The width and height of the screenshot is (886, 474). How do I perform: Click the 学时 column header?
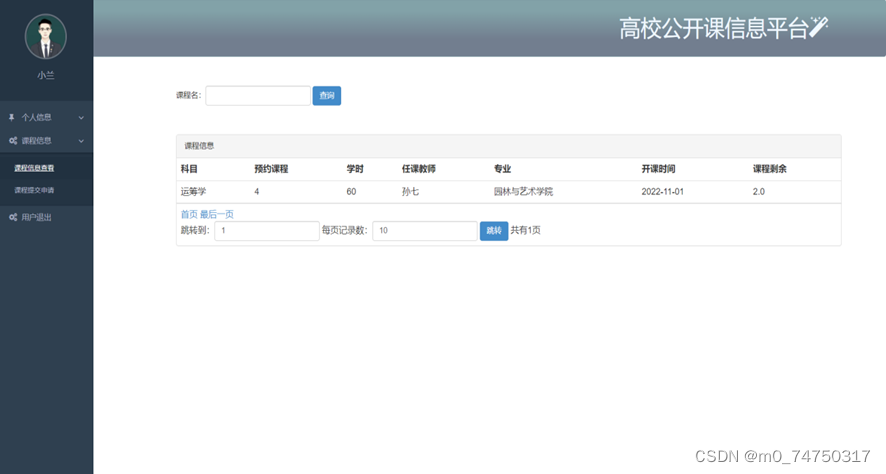coord(355,169)
